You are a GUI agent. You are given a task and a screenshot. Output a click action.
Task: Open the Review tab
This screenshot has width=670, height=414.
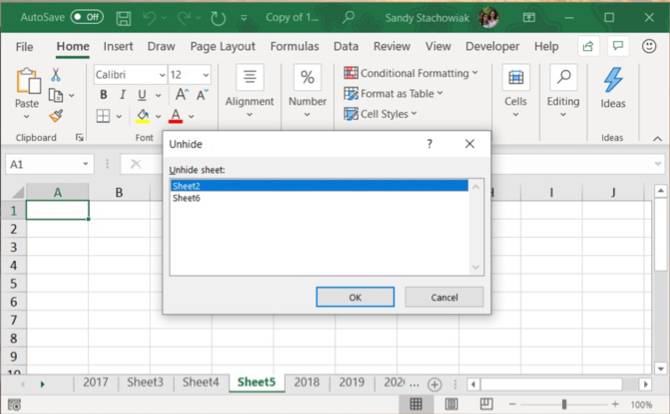point(392,46)
